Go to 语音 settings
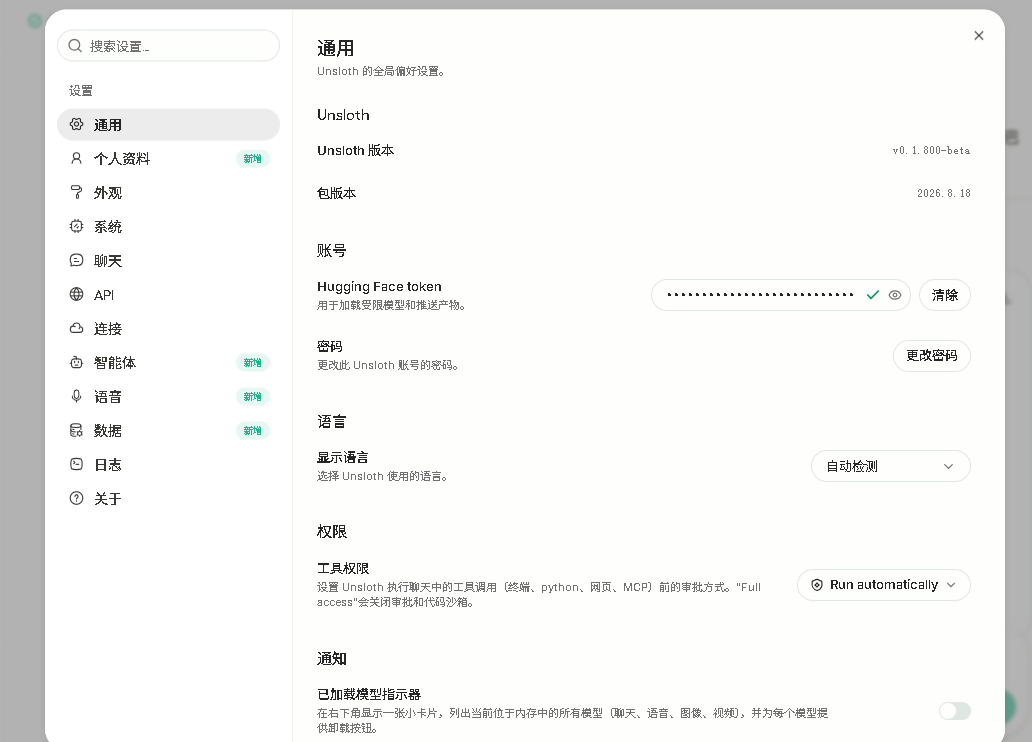1032x742 pixels. click(x=168, y=396)
